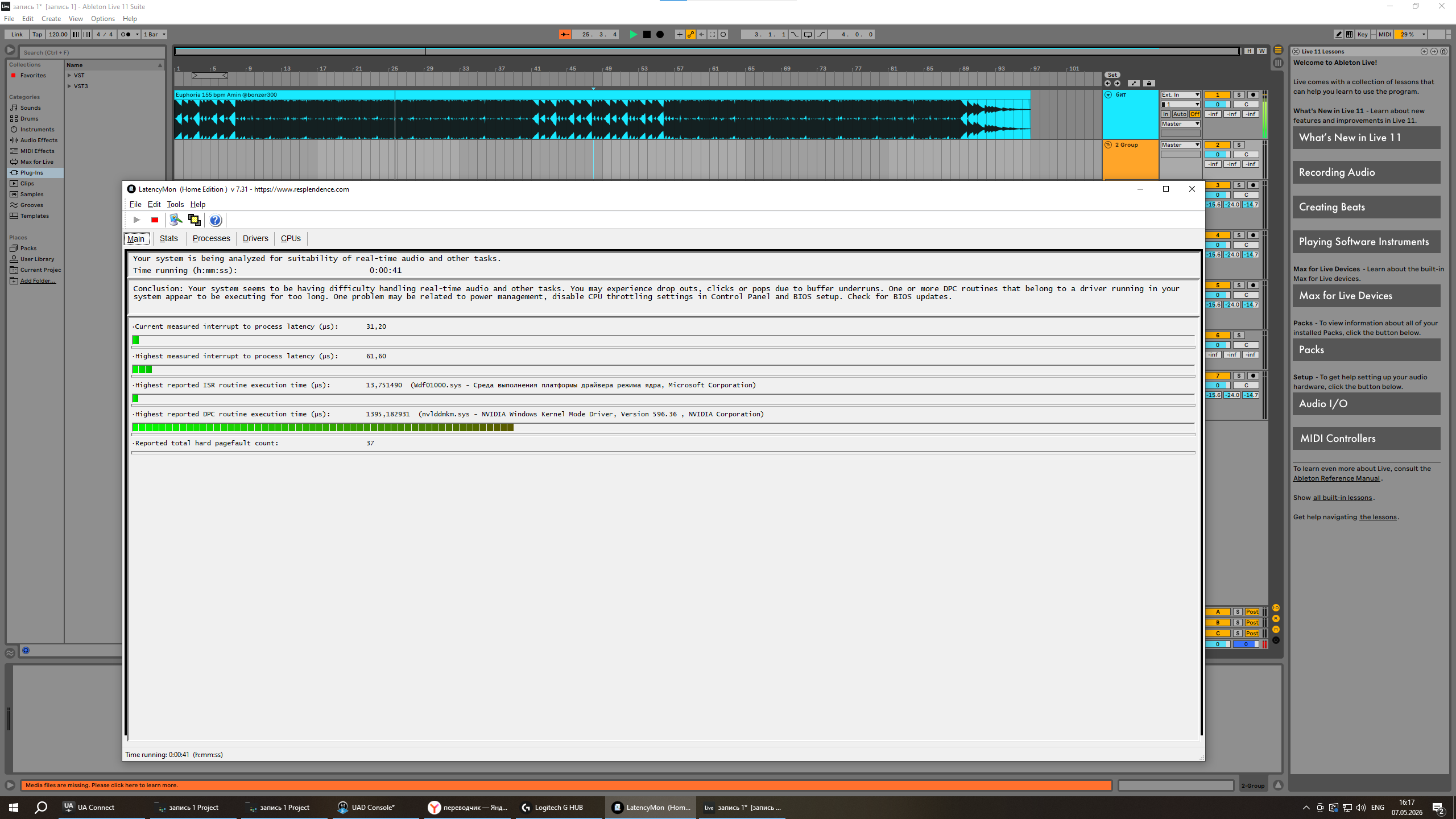Open the Recording Audio lesson
Image resolution: width=1456 pixels, height=819 pixels.
[1366, 172]
